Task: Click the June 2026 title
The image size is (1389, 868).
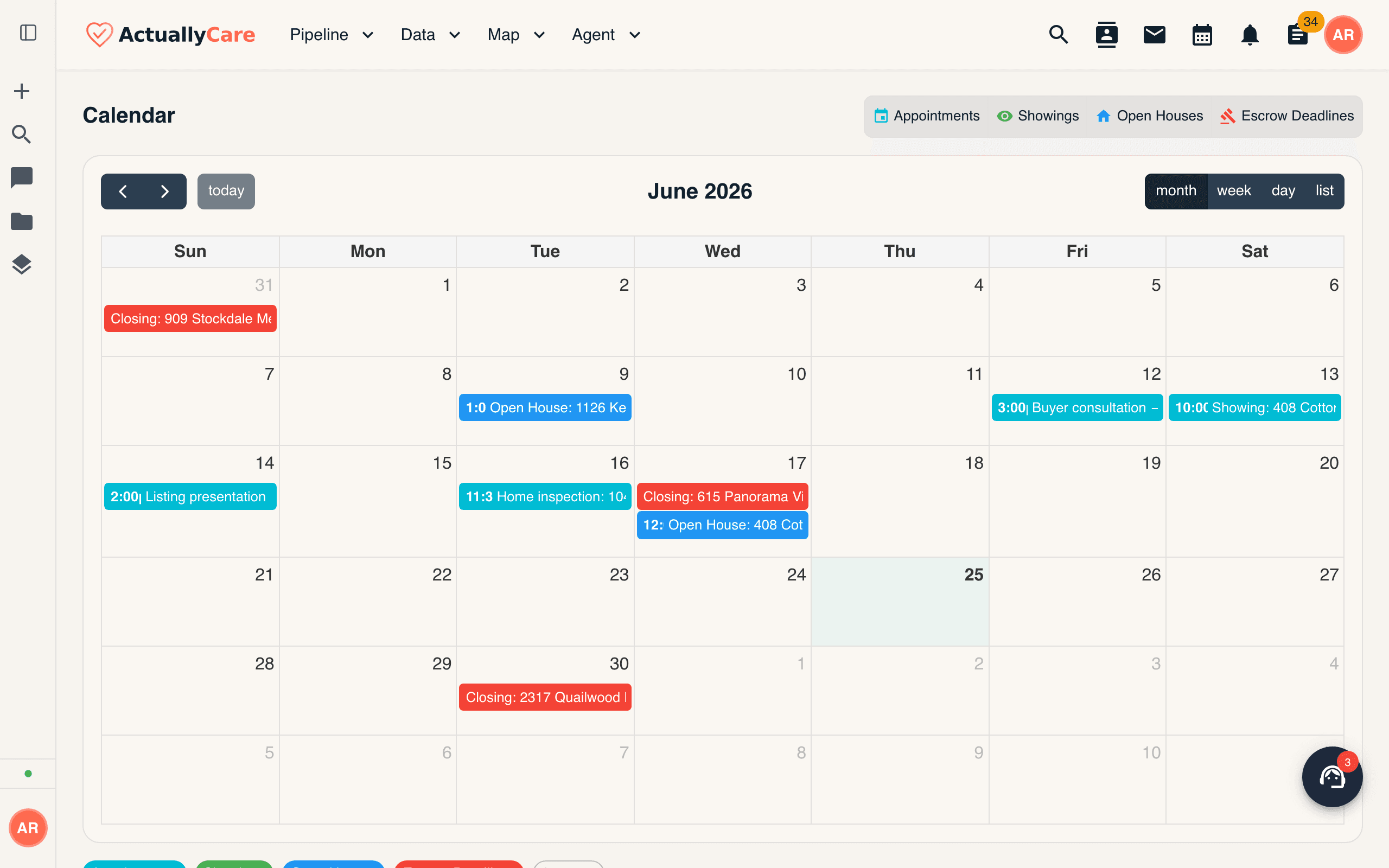Action: coord(700,191)
